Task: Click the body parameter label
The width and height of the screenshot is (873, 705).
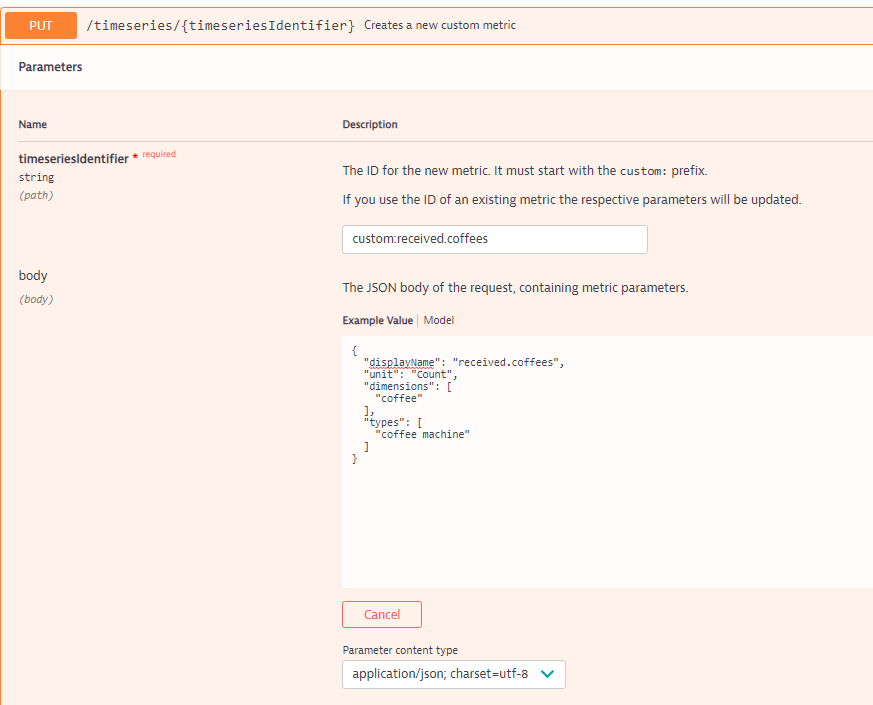Action: click(33, 275)
